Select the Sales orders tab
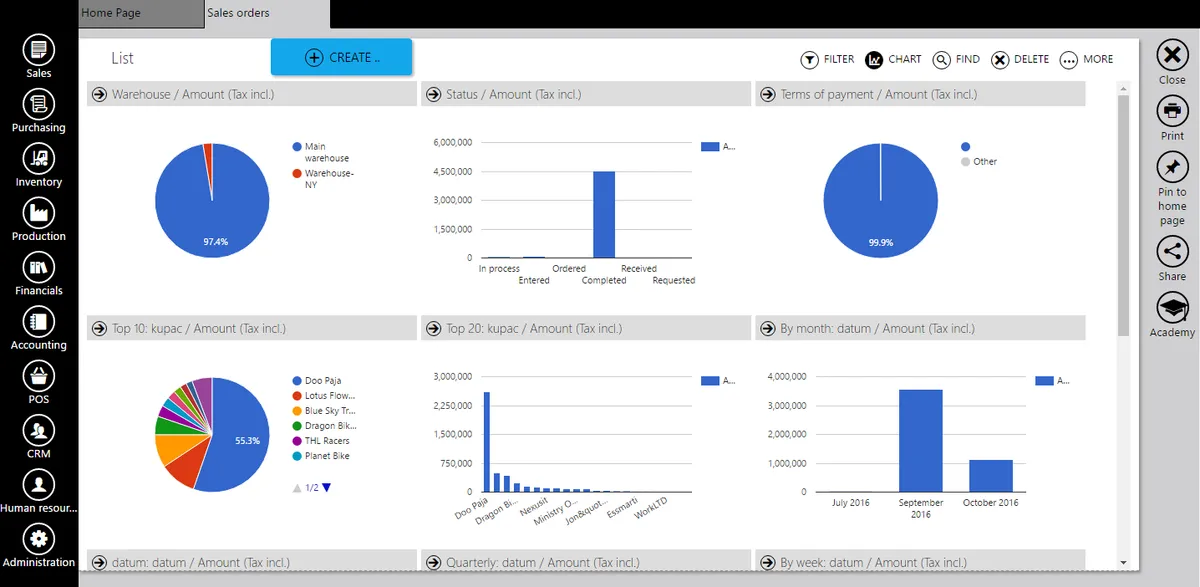Viewport: 1200px width, 587px height. click(266, 14)
